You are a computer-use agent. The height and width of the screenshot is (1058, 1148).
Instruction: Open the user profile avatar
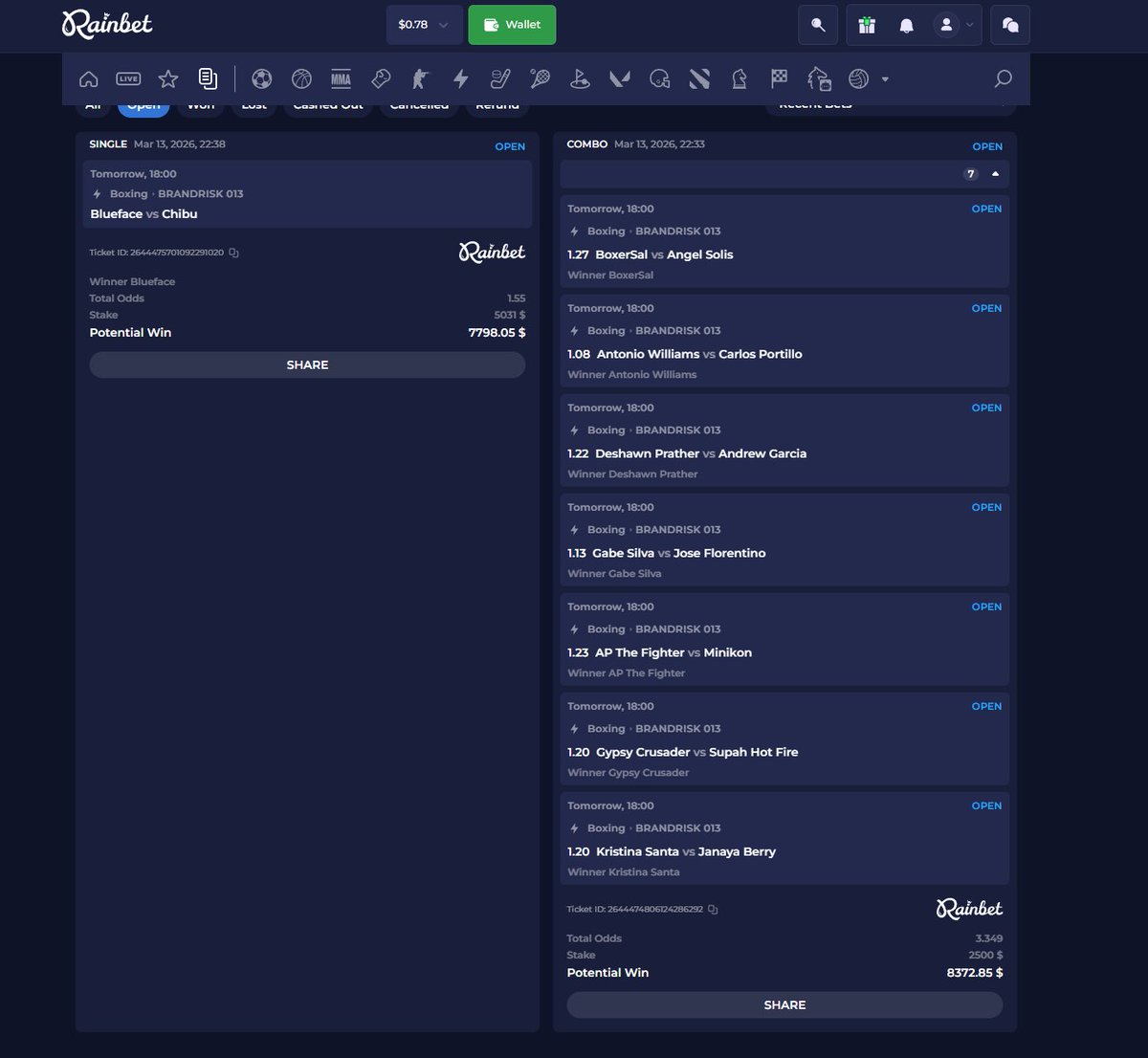click(946, 25)
